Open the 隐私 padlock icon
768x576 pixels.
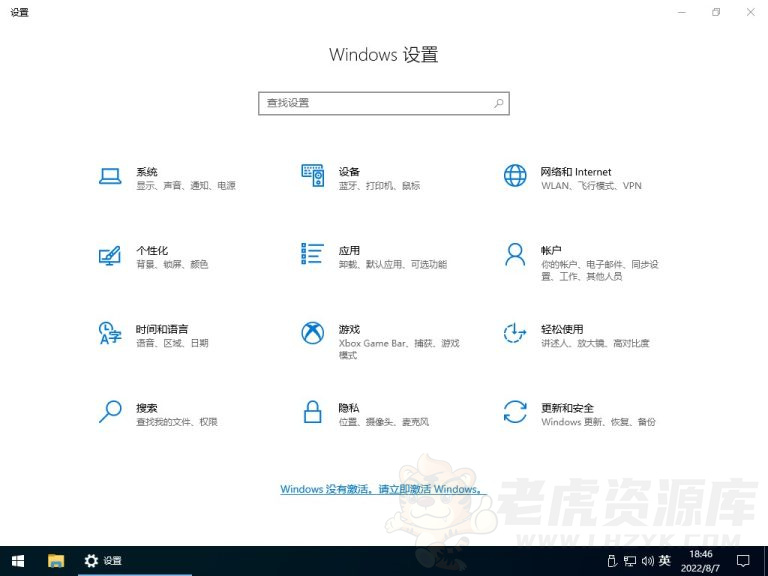tap(312, 411)
